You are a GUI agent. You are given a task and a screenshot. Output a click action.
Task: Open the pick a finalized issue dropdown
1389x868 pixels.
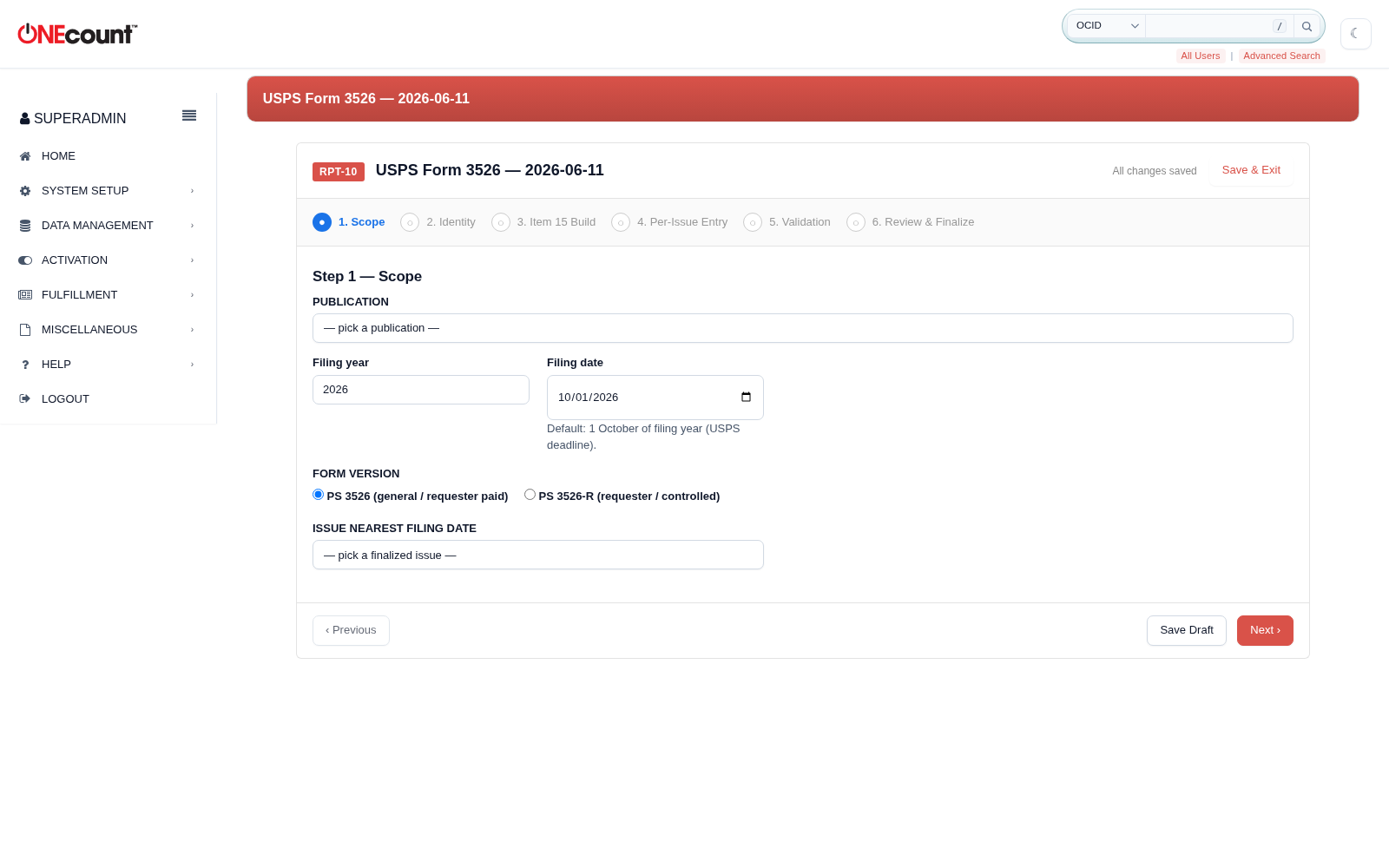[538, 555]
